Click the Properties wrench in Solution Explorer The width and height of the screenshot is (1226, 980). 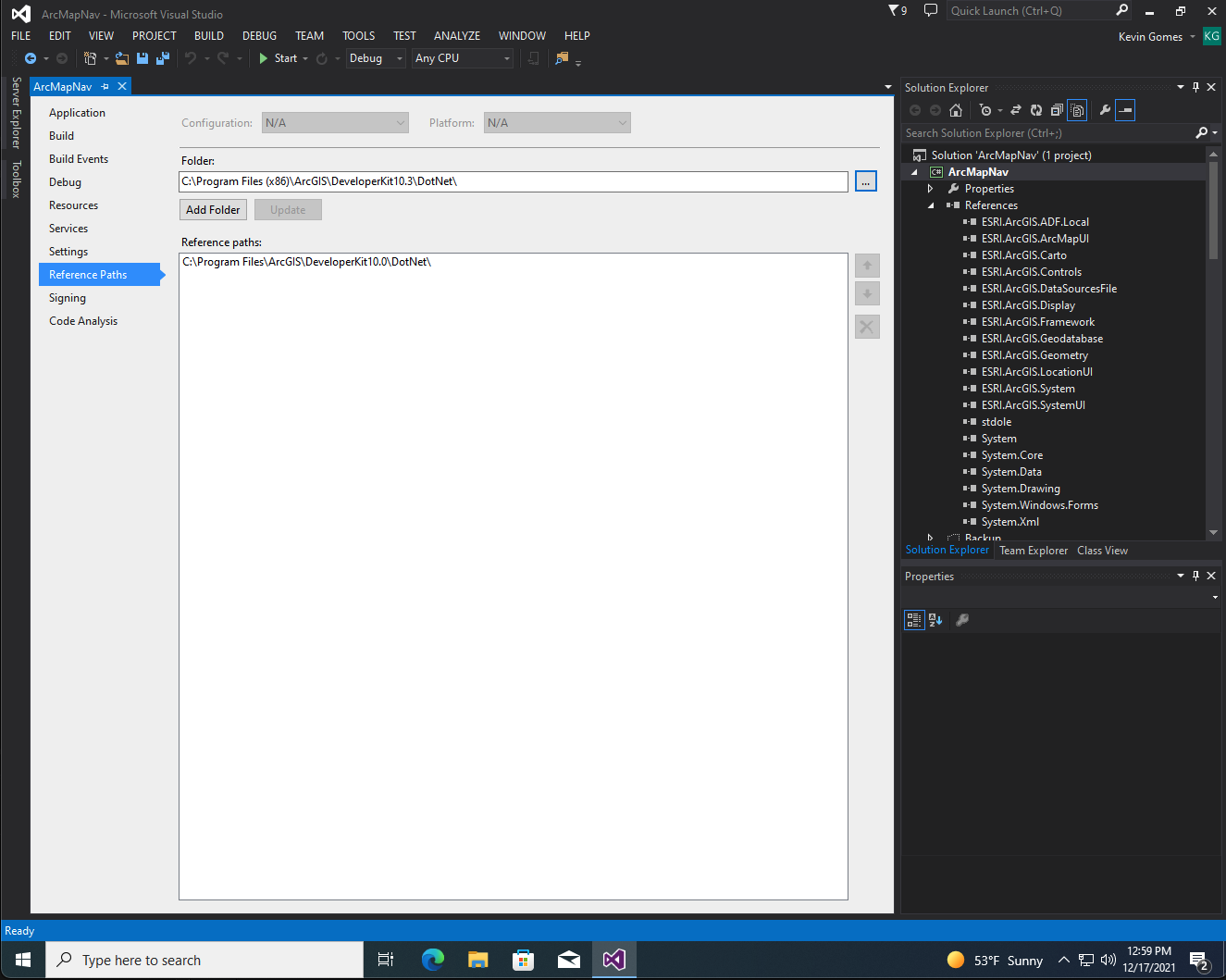1105,110
